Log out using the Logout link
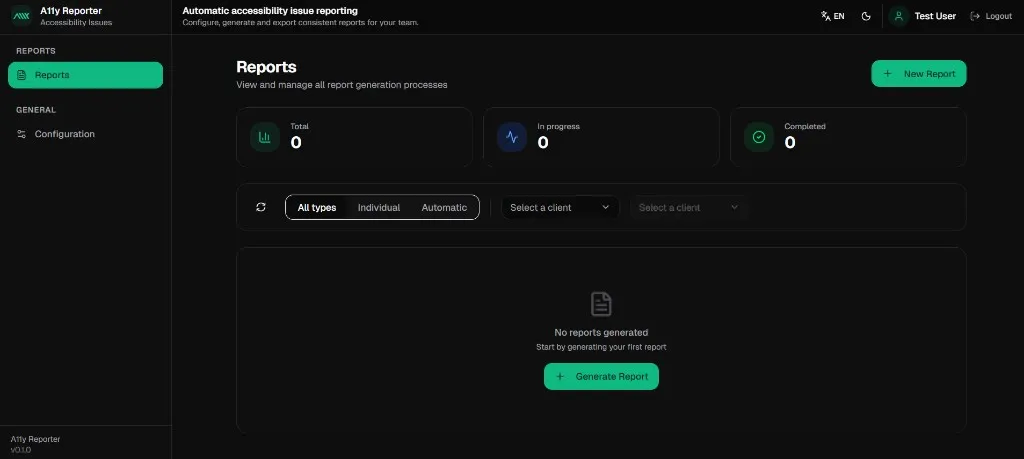 991,16
